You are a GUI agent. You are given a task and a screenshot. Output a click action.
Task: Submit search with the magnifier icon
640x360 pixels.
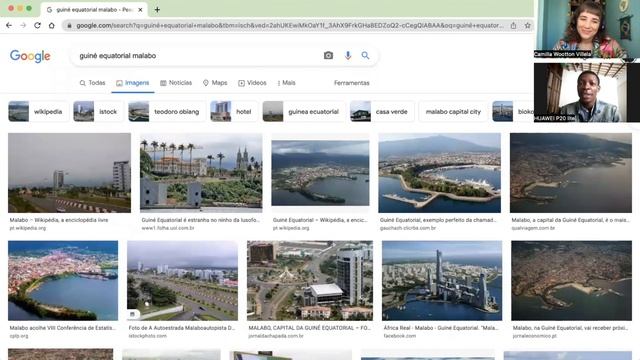pyautogui.click(x=365, y=56)
